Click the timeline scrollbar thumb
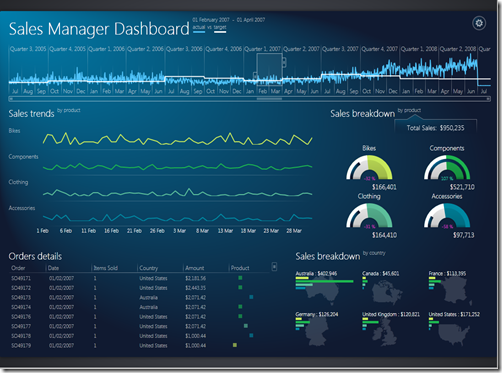Viewport: 502px width, 373px height. coord(269,99)
